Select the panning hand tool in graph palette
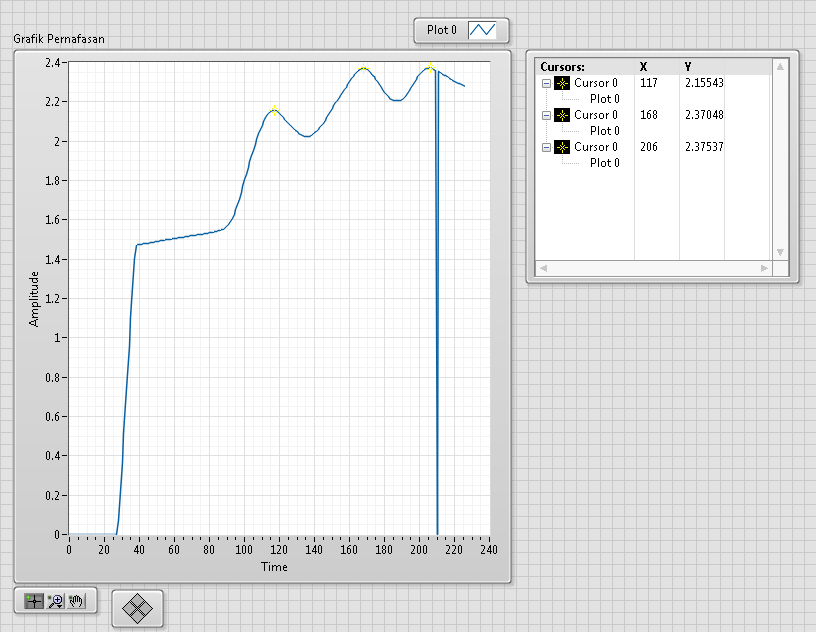This screenshot has height=632, width=816. point(76,601)
